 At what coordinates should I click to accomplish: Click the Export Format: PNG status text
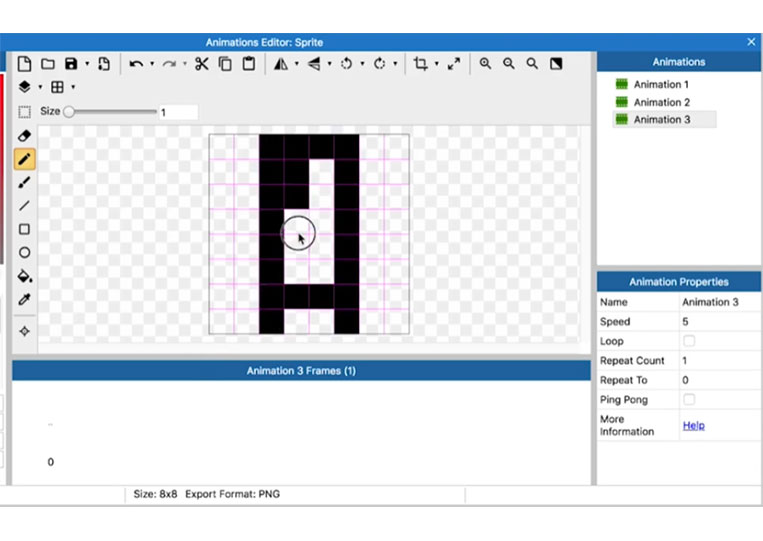click(233, 494)
